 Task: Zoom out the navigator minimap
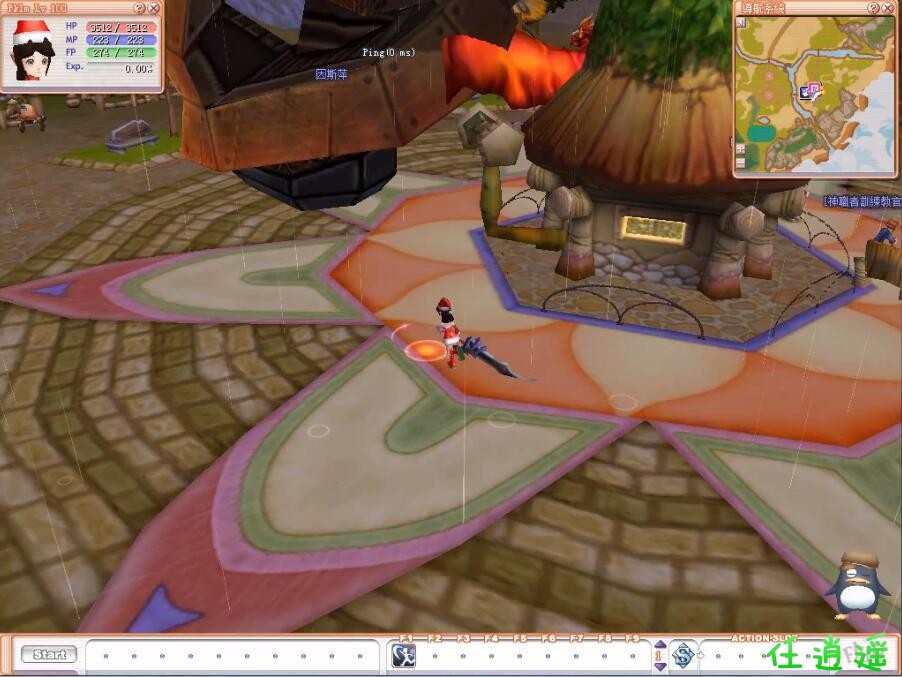point(740,163)
